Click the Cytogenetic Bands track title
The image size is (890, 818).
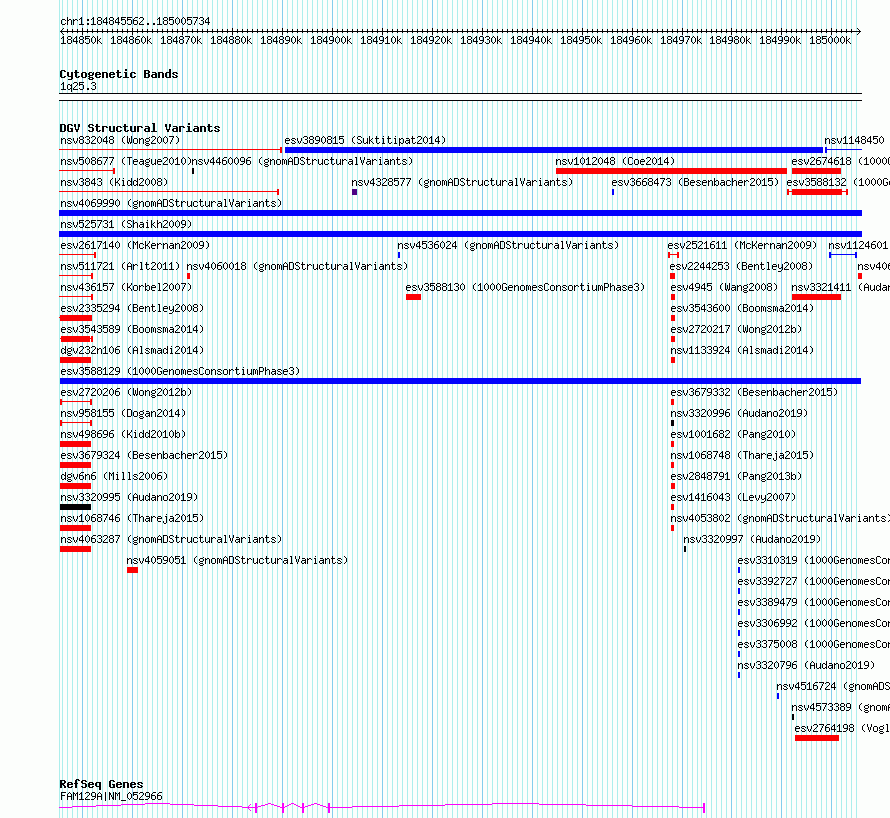[x=119, y=74]
